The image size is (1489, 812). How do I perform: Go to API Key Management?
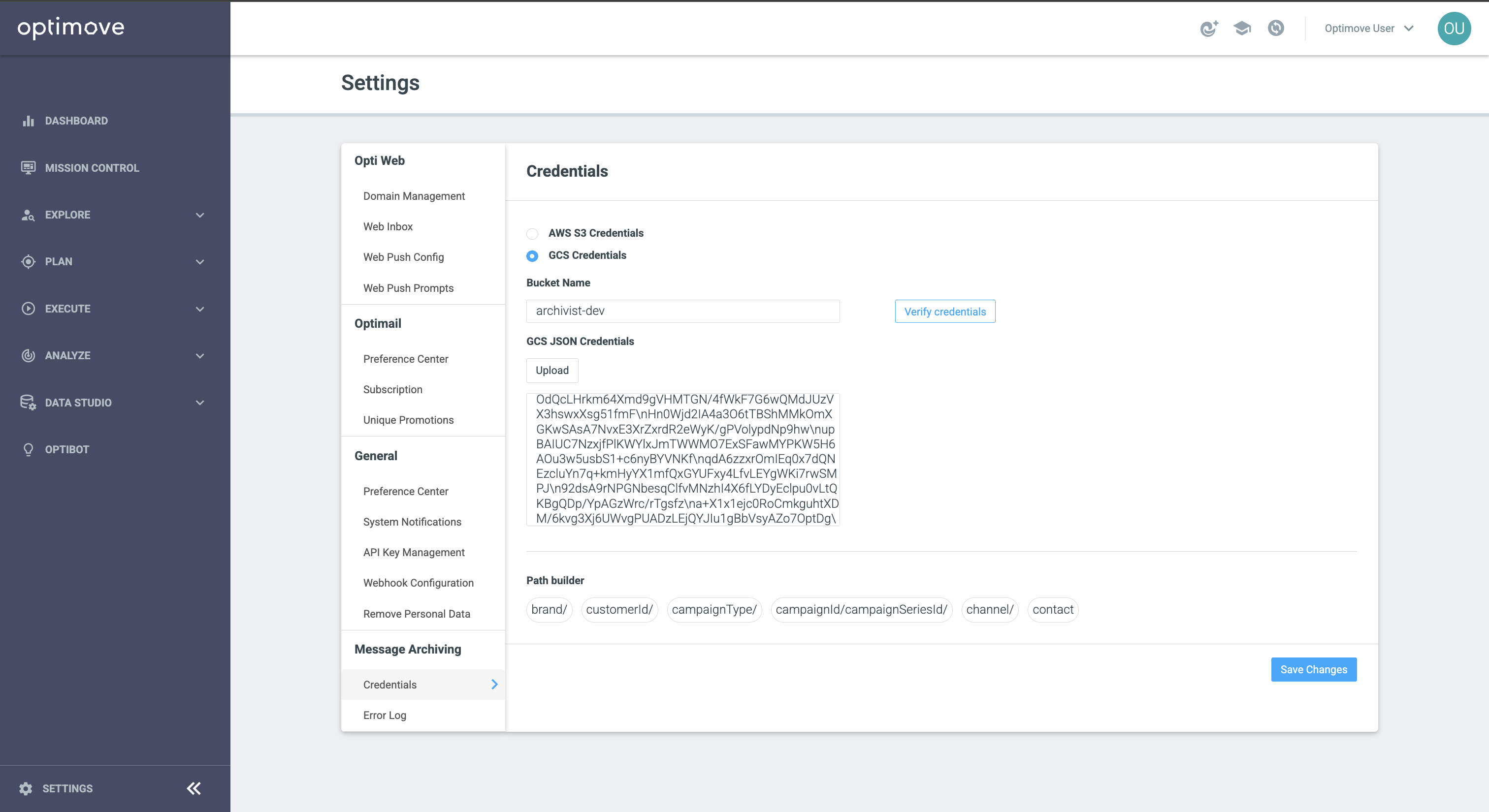pyautogui.click(x=413, y=552)
